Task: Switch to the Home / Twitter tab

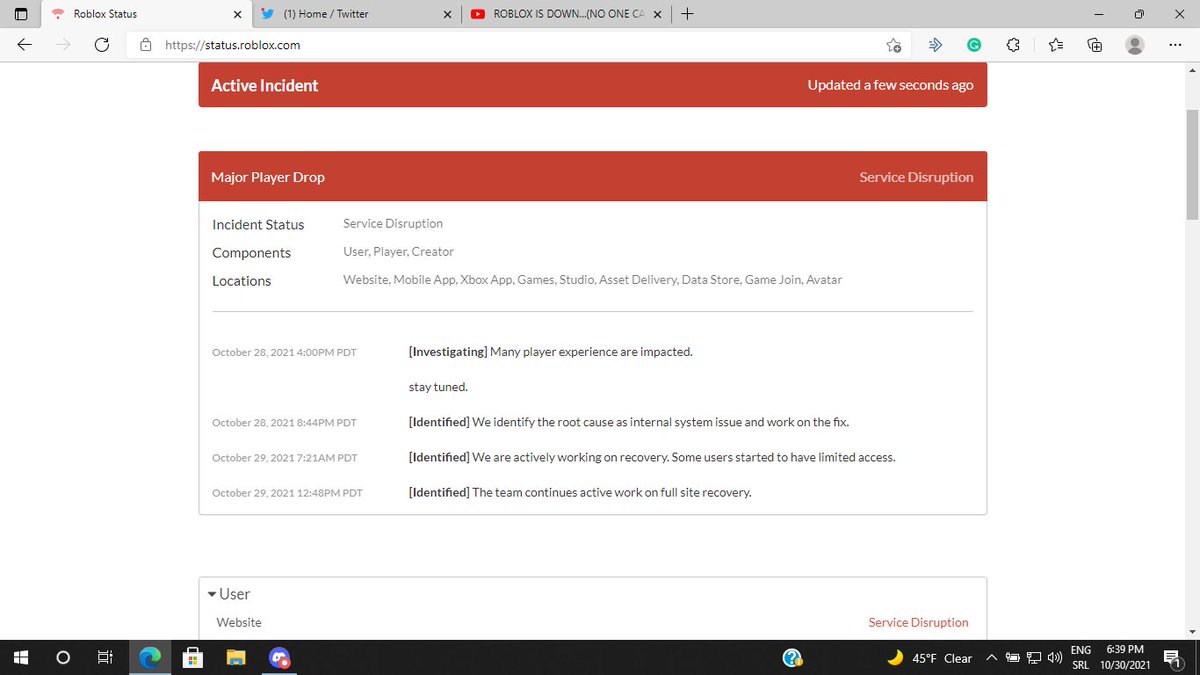Action: [350, 14]
